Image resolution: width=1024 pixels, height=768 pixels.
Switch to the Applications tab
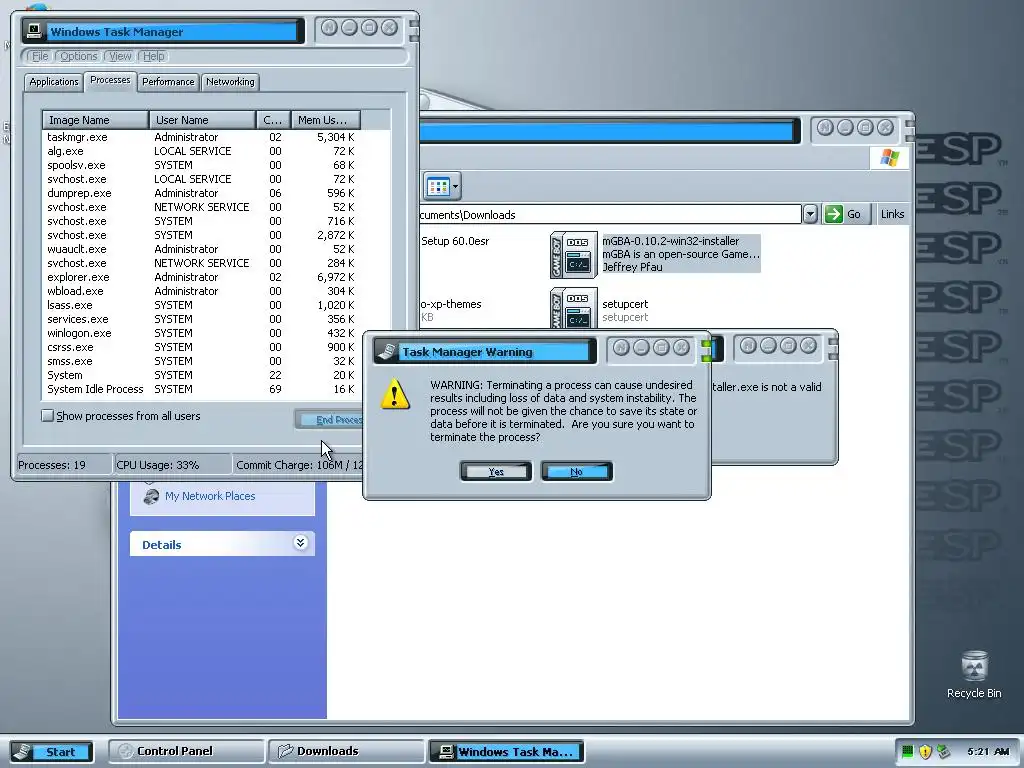pos(54,82)
